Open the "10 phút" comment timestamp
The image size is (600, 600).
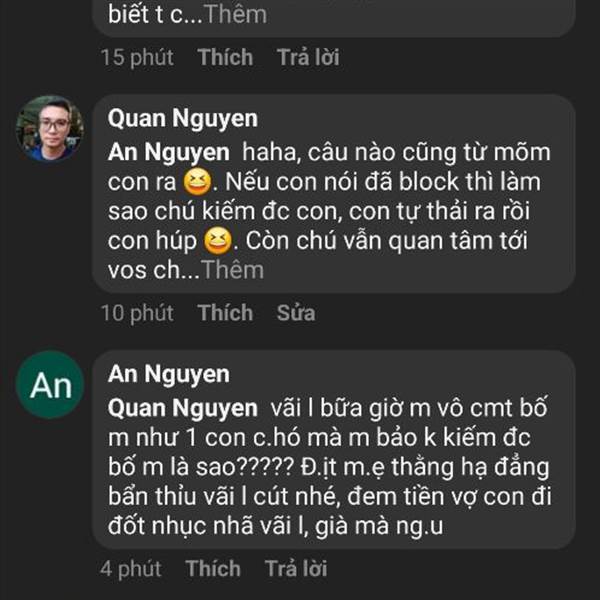click(x=137, y=313)
